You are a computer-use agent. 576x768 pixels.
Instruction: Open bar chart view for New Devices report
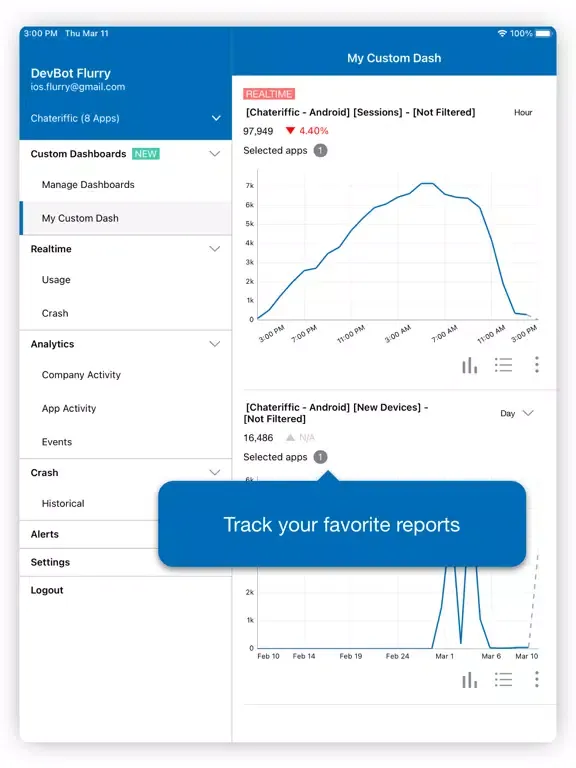point(469,679)
